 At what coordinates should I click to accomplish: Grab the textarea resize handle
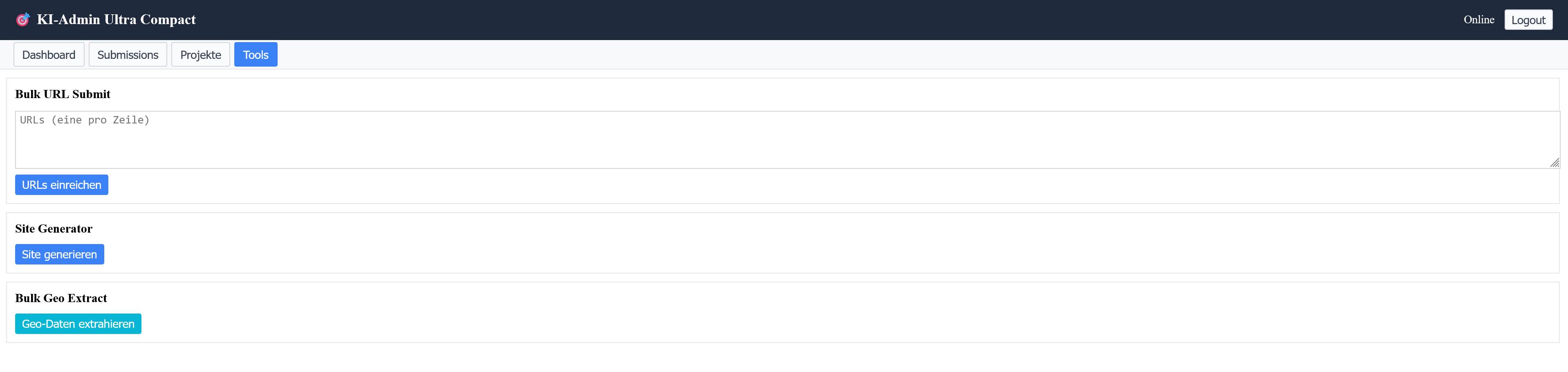point(1554,163)
